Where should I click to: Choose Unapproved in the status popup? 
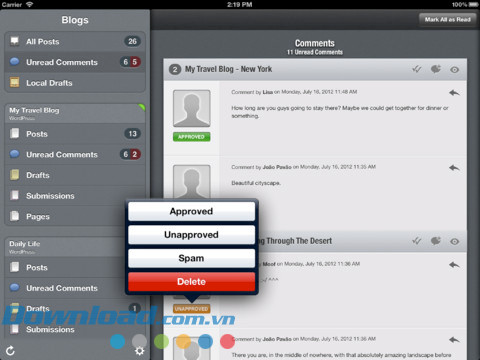[x=191, y=234]
